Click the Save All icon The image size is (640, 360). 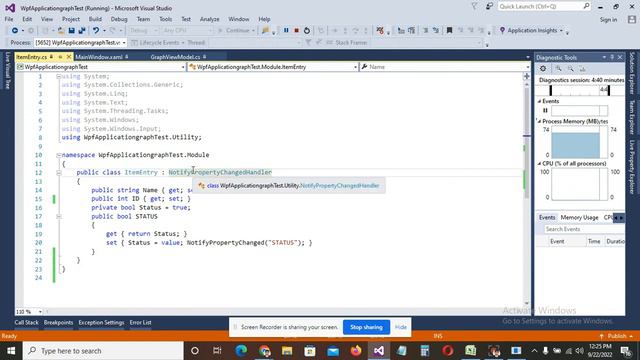[82, 30]
